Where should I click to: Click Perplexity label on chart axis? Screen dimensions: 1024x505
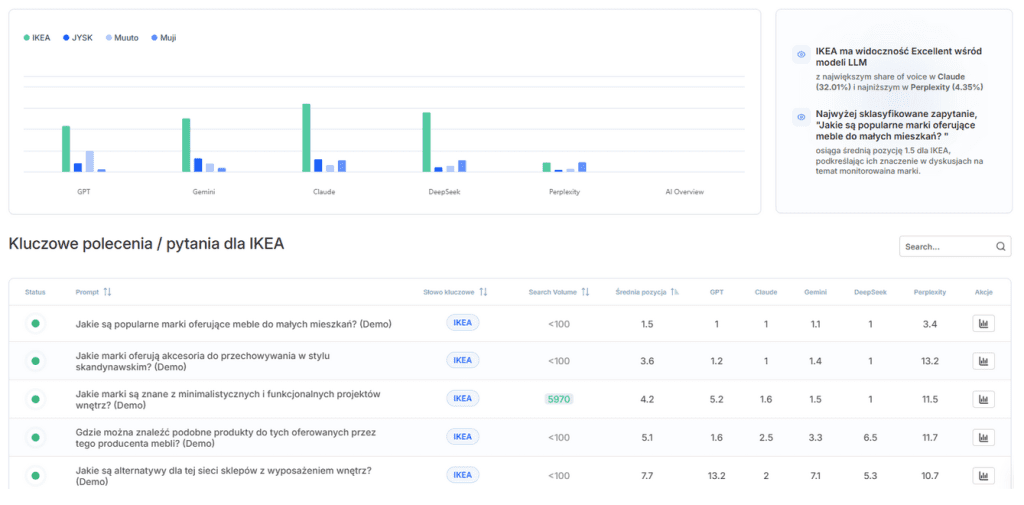pos(564,192)
